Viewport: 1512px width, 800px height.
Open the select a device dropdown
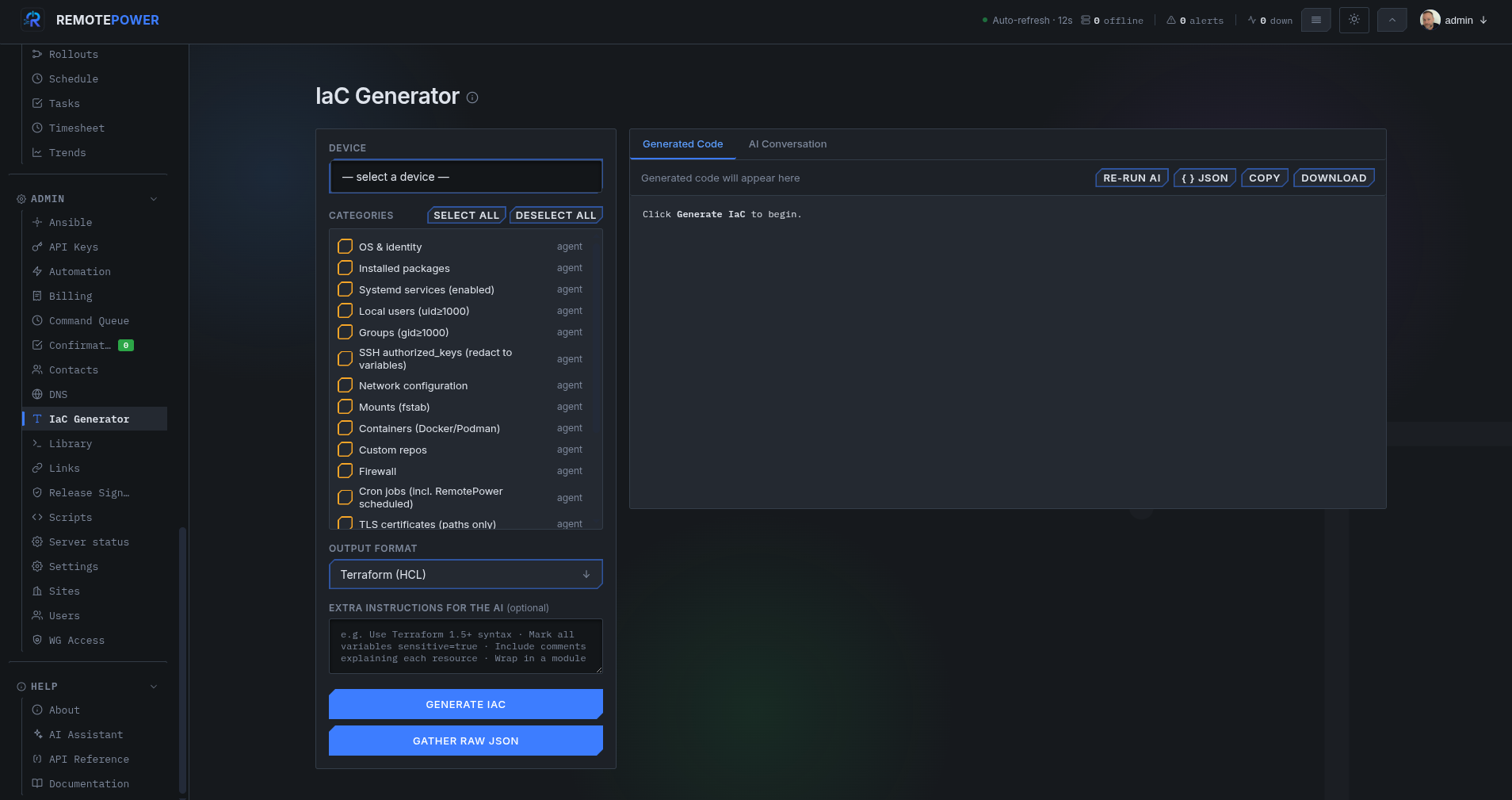point(466,177)
